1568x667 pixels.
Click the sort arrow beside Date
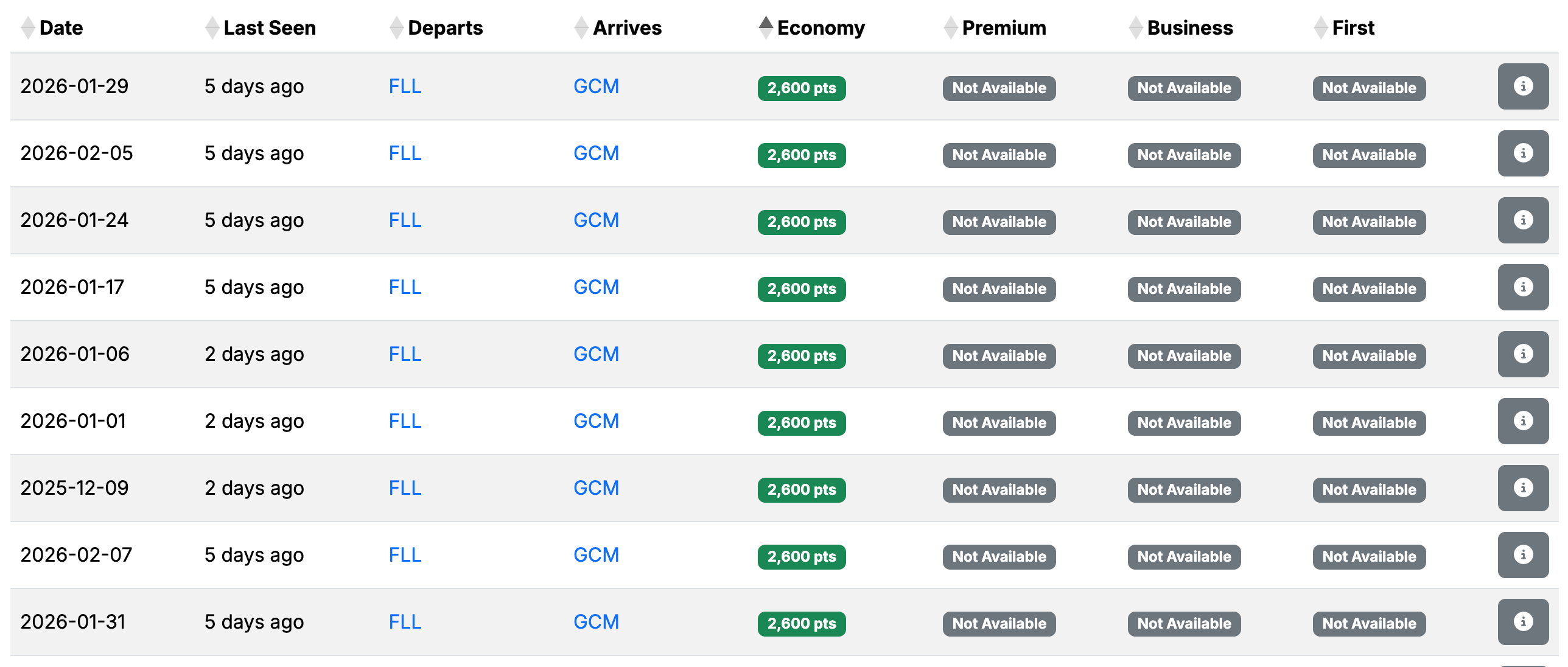[x=27, y=27]
